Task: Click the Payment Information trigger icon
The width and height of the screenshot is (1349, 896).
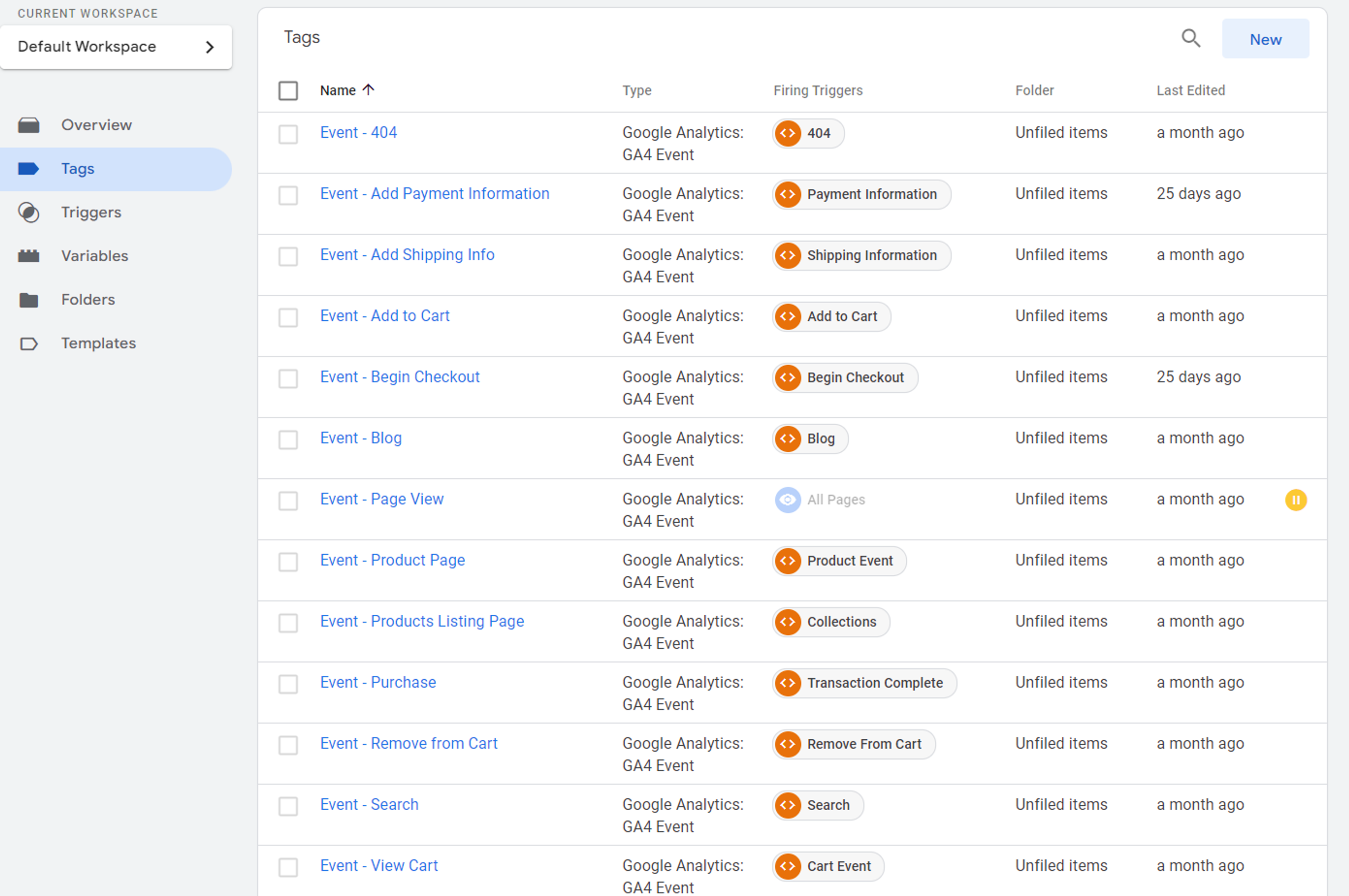Action: click(788, 195)
